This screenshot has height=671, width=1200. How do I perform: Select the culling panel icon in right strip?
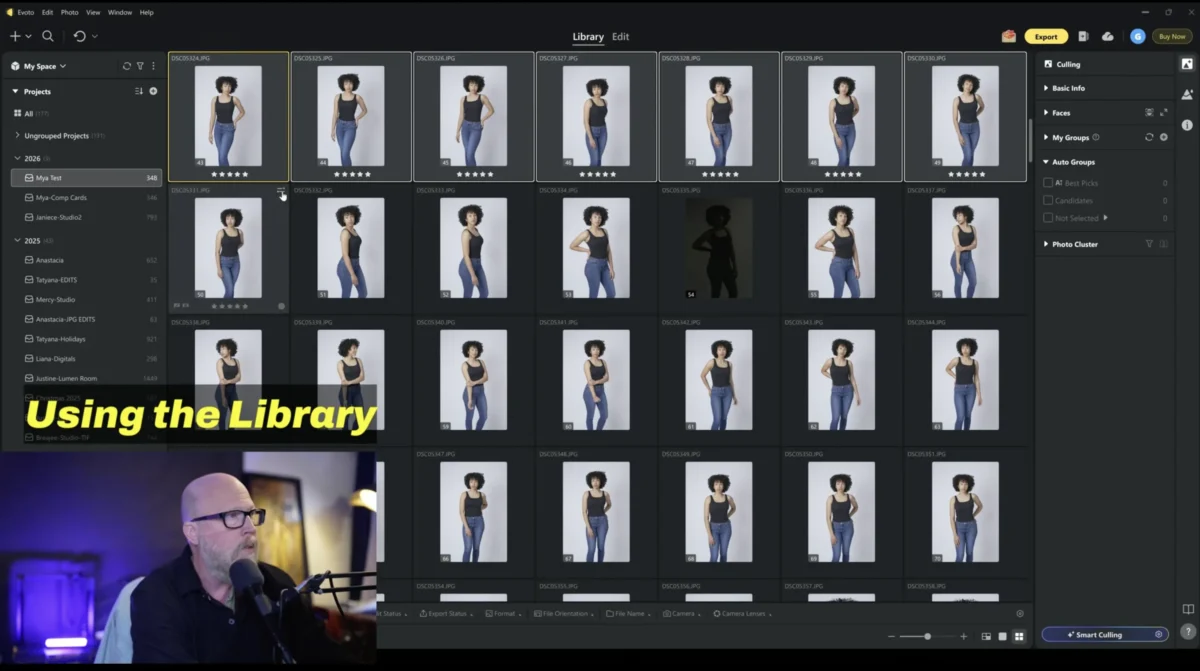tap(1187, 63)
